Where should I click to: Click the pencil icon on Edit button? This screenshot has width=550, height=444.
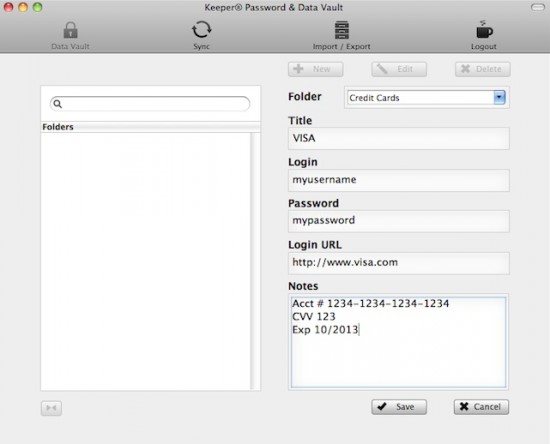click(x=382, y=69)
